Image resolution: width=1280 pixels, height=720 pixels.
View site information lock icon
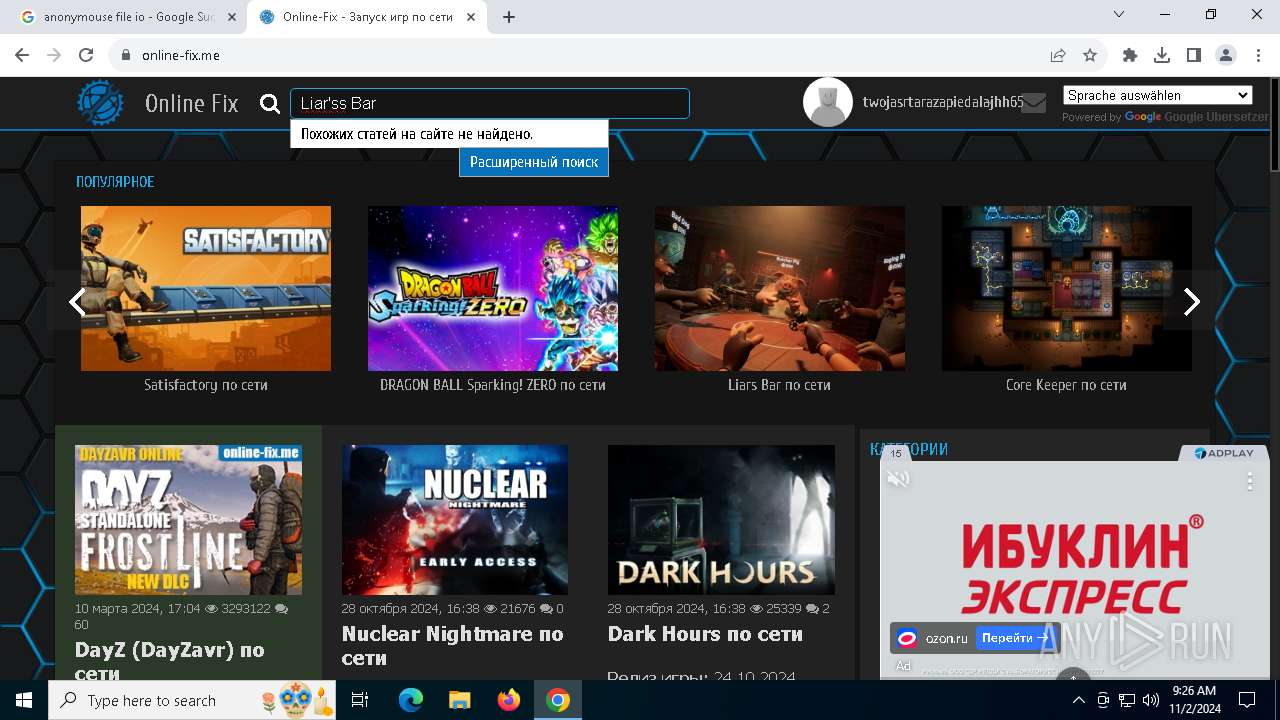[x=126, y=56]
